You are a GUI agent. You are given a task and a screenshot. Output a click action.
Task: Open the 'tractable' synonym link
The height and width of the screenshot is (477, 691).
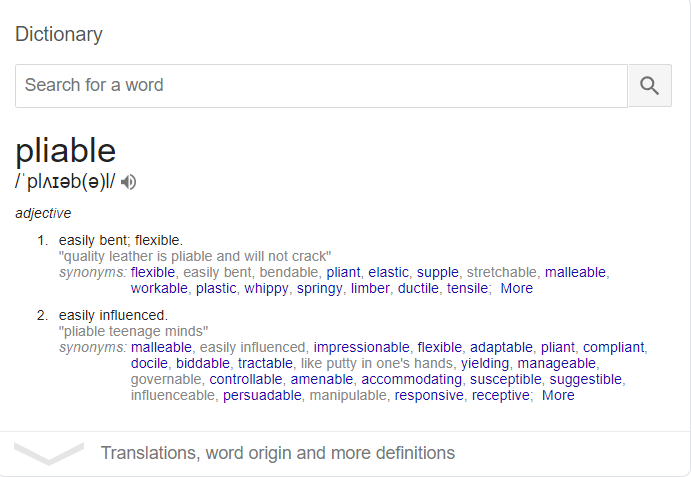265,363
